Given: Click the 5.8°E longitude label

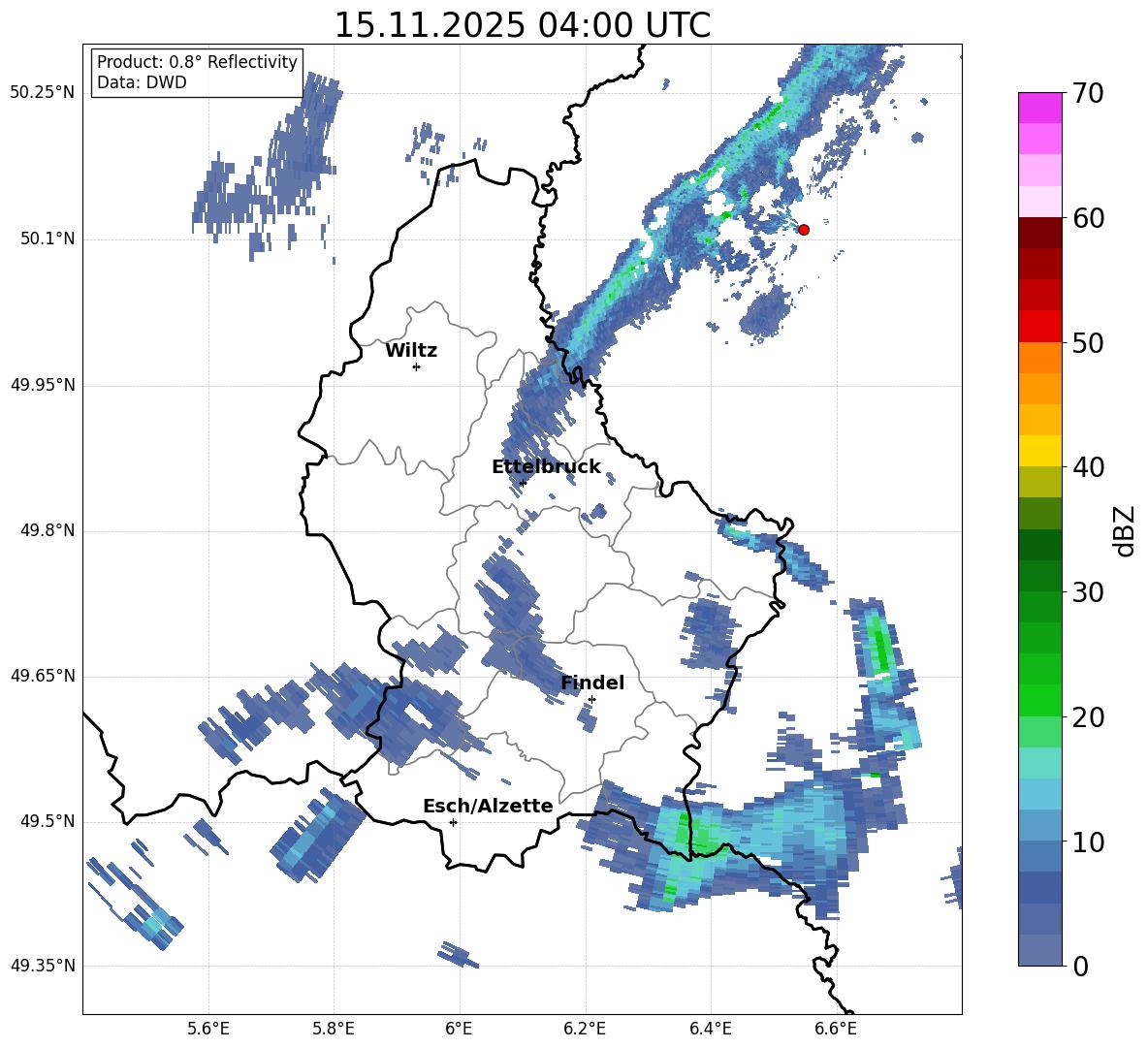Looking at the screenshot, I should click(x=334, y=1029).
